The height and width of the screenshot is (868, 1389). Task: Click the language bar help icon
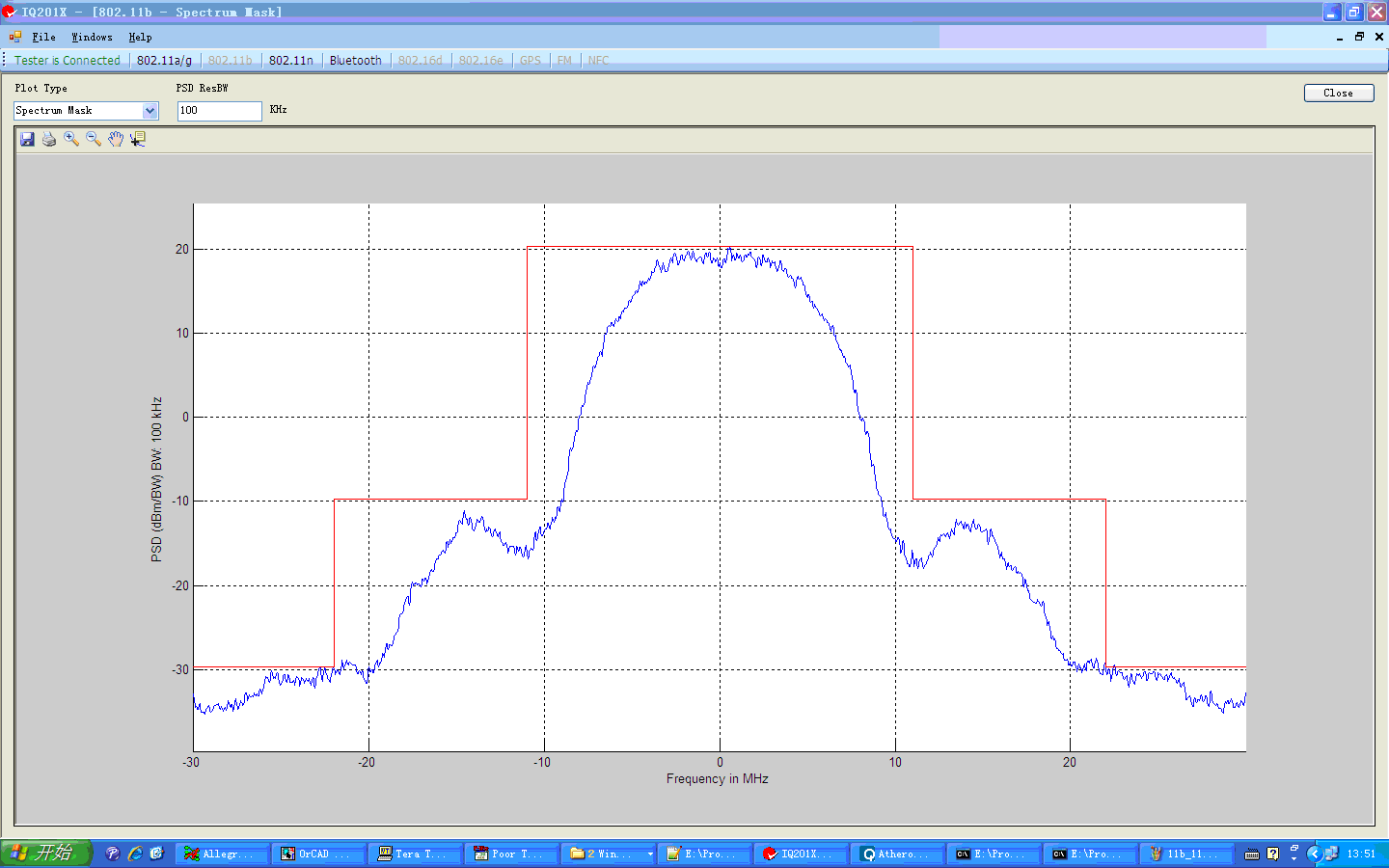click(1273, 854)
